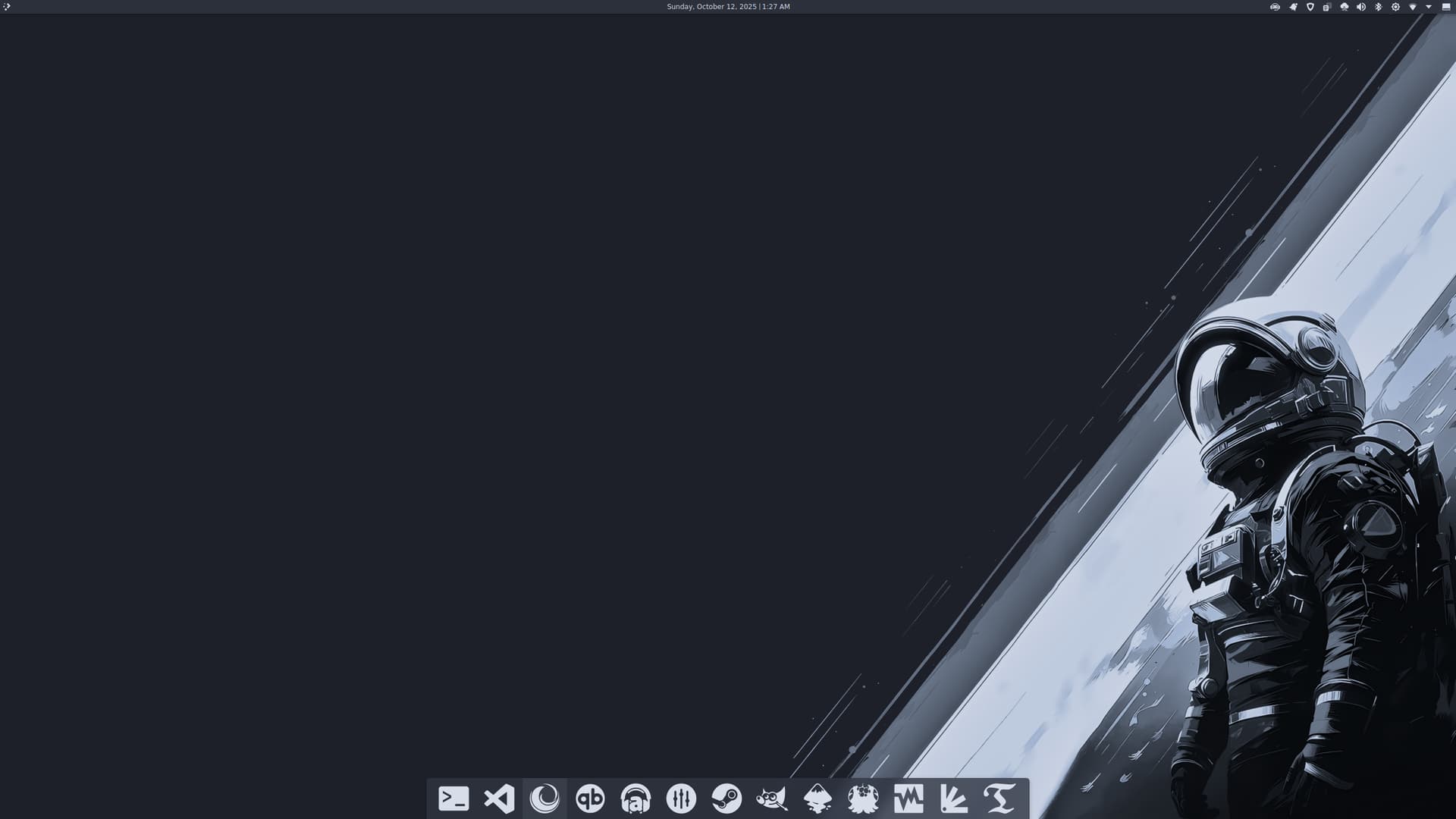Screen dimensions: 1456x819
Task: Launch the radiating rays dock icon
Action: (954, 799)
